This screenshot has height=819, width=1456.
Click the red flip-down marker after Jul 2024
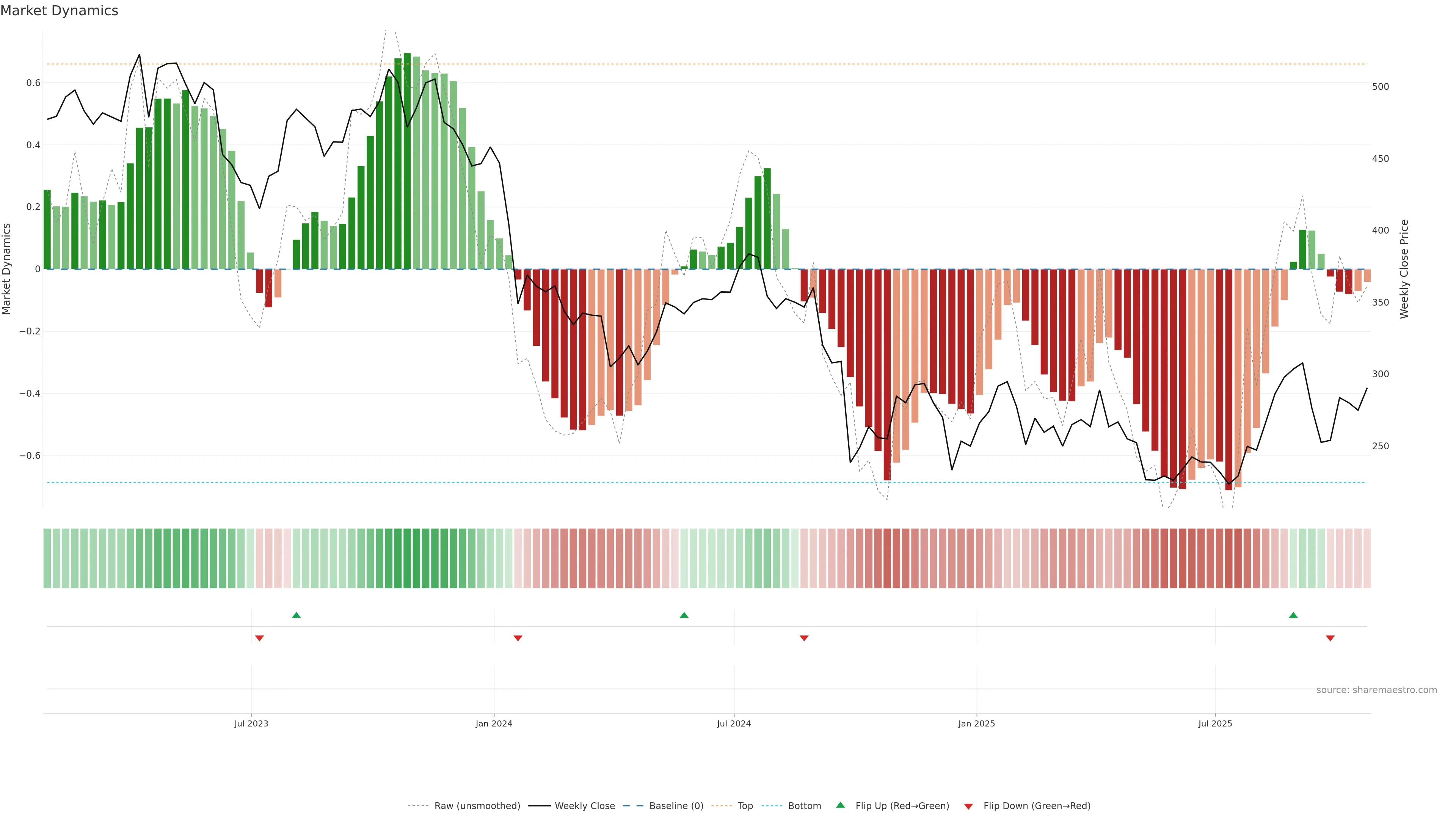(804, 638)
